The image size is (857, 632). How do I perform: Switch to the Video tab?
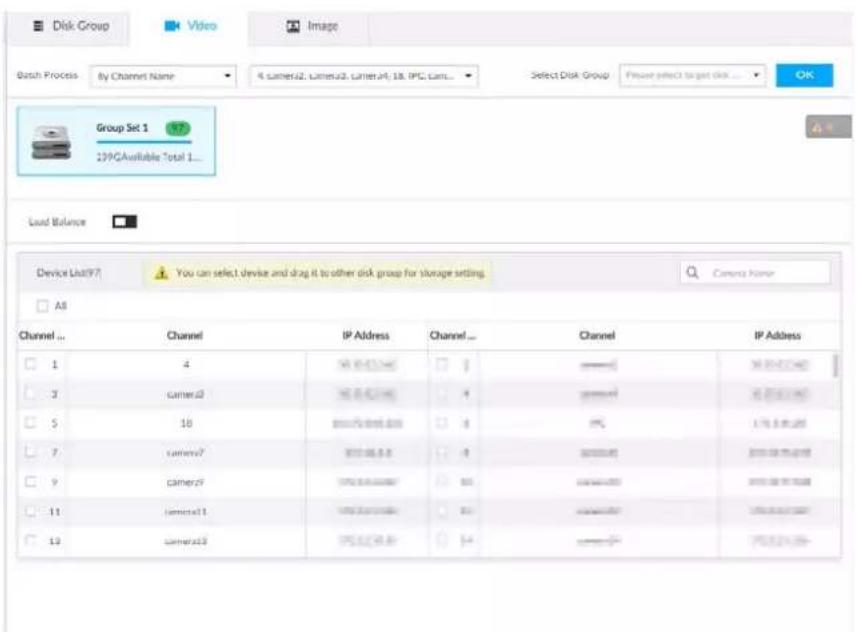point(190,26)
